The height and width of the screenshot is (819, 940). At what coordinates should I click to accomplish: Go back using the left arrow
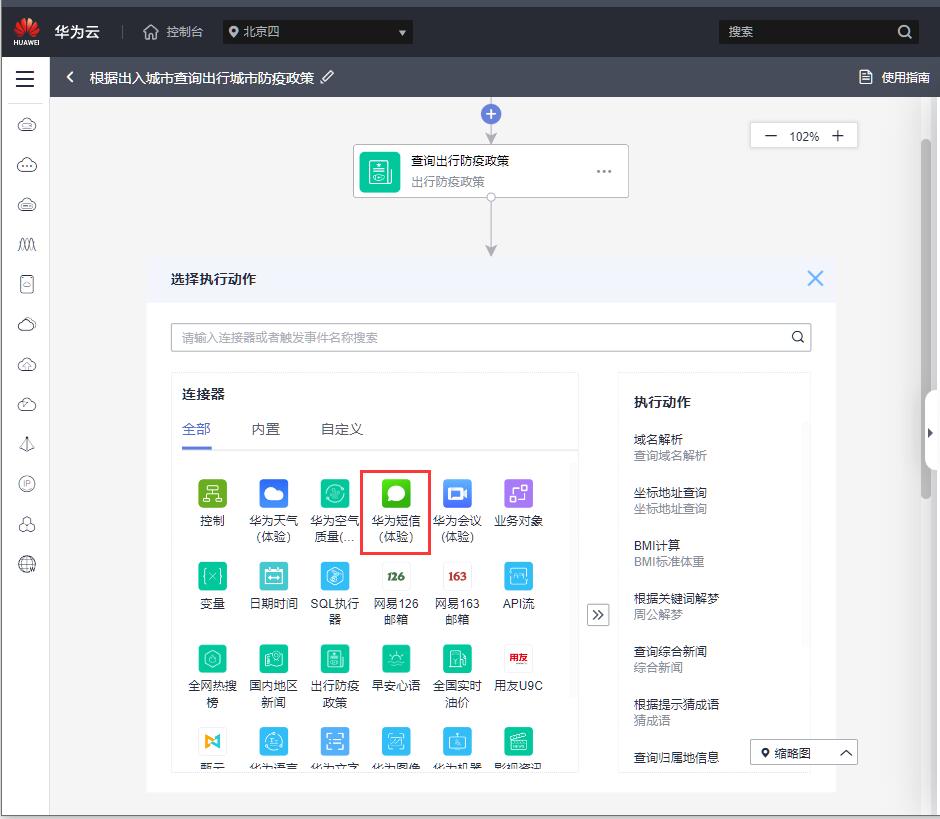pyautogui.click(x=70, y=77)
